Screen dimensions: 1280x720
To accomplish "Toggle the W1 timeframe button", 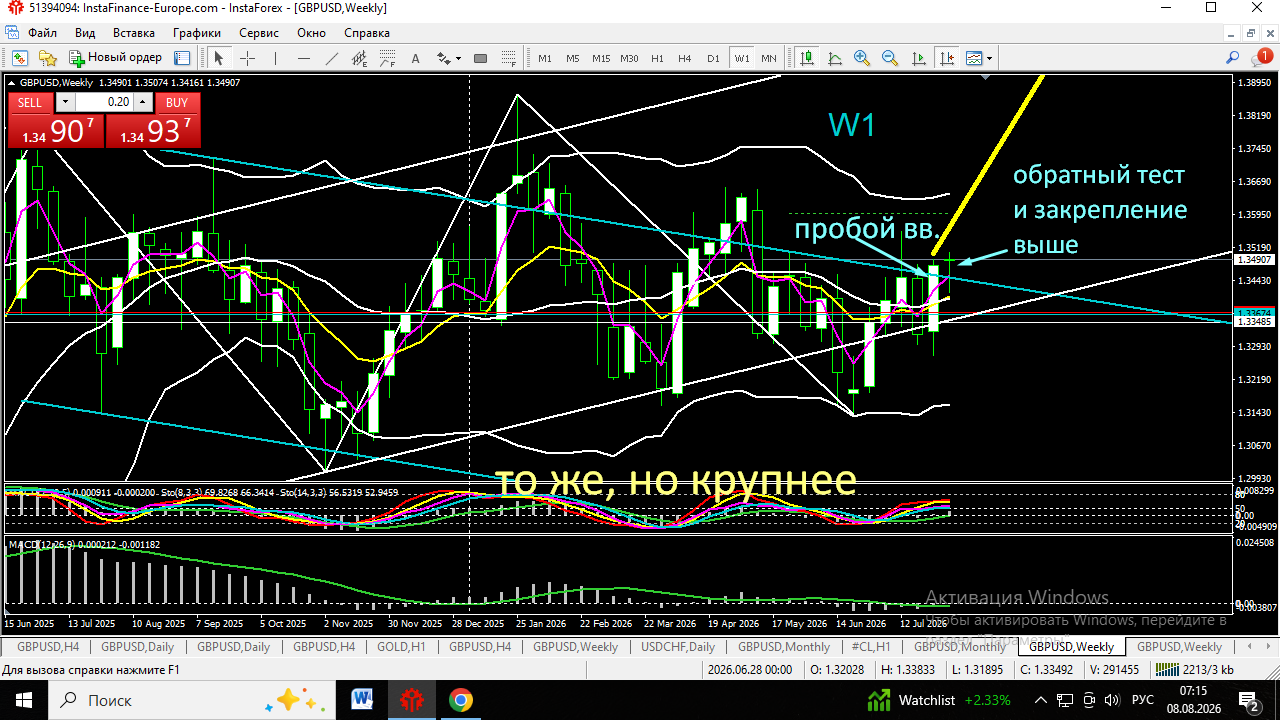I will click(x=741, y=58).
